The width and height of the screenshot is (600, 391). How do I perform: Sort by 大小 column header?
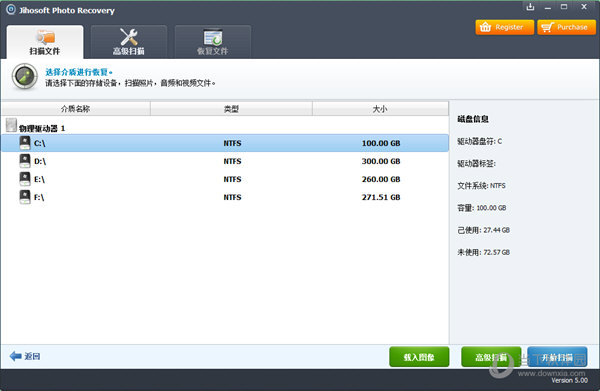pos(380,109)
